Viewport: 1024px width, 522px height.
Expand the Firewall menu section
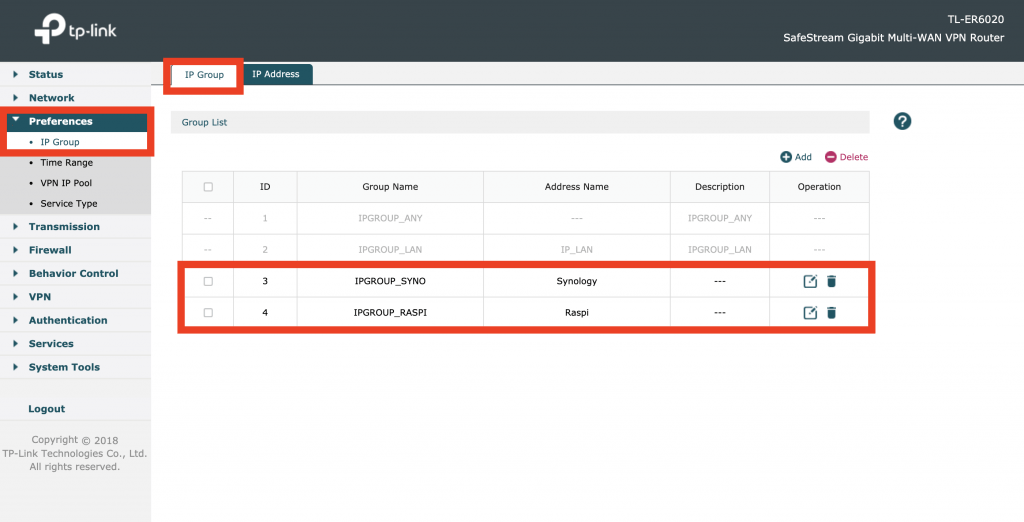tap(49, 250)
